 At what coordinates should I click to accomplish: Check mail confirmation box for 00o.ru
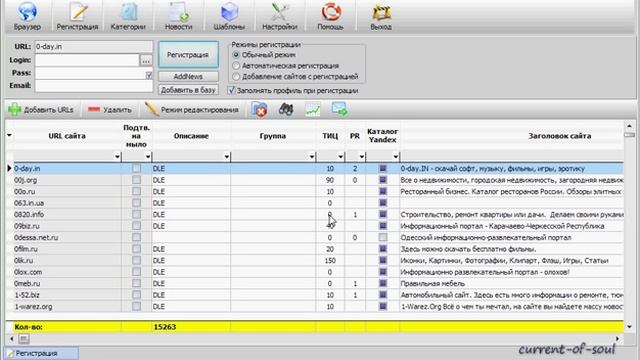136,191
